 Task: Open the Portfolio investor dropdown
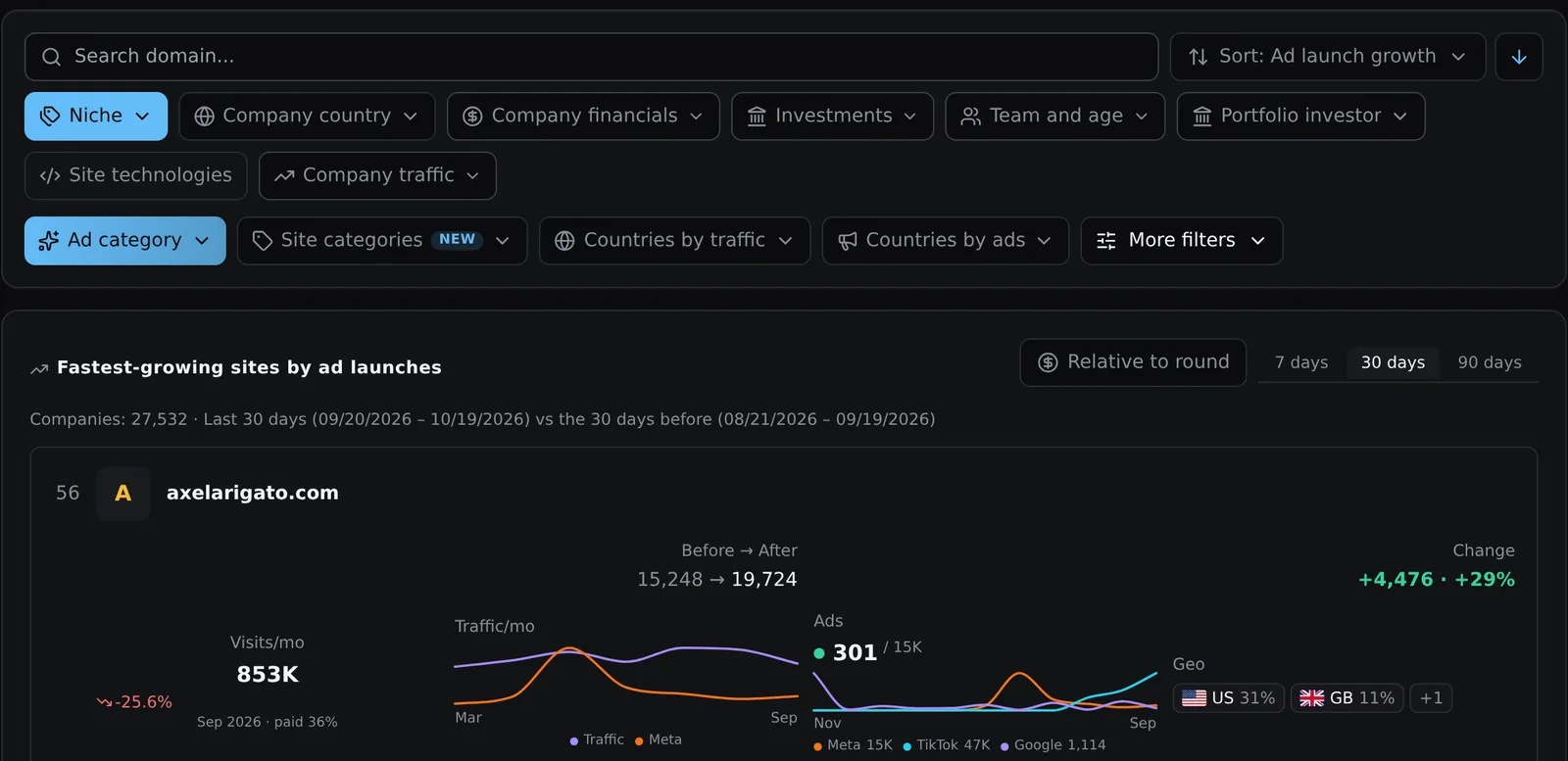coord(1300,117)
